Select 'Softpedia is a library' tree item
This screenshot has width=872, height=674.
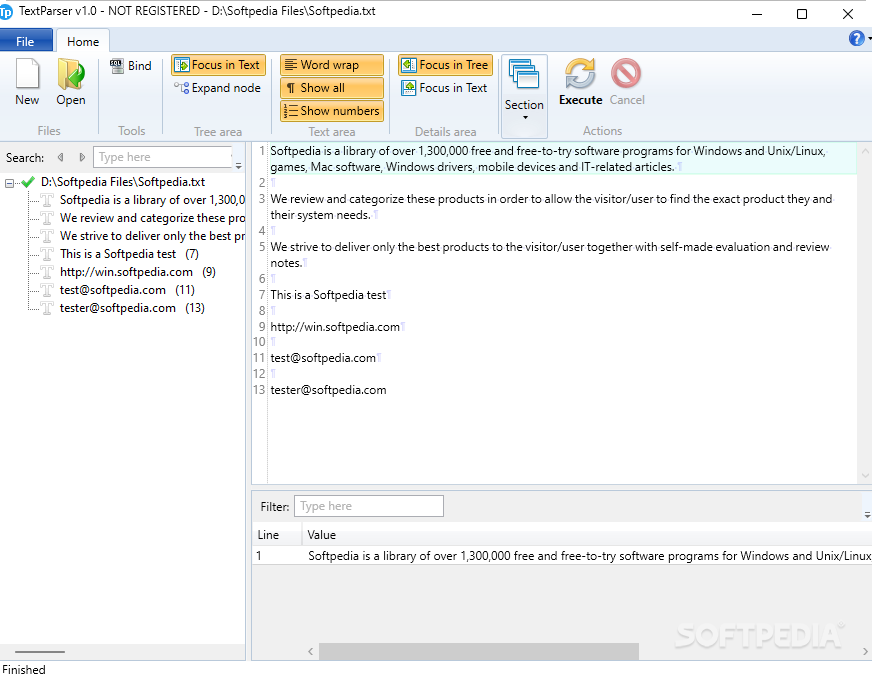click(x=152, y=200)
